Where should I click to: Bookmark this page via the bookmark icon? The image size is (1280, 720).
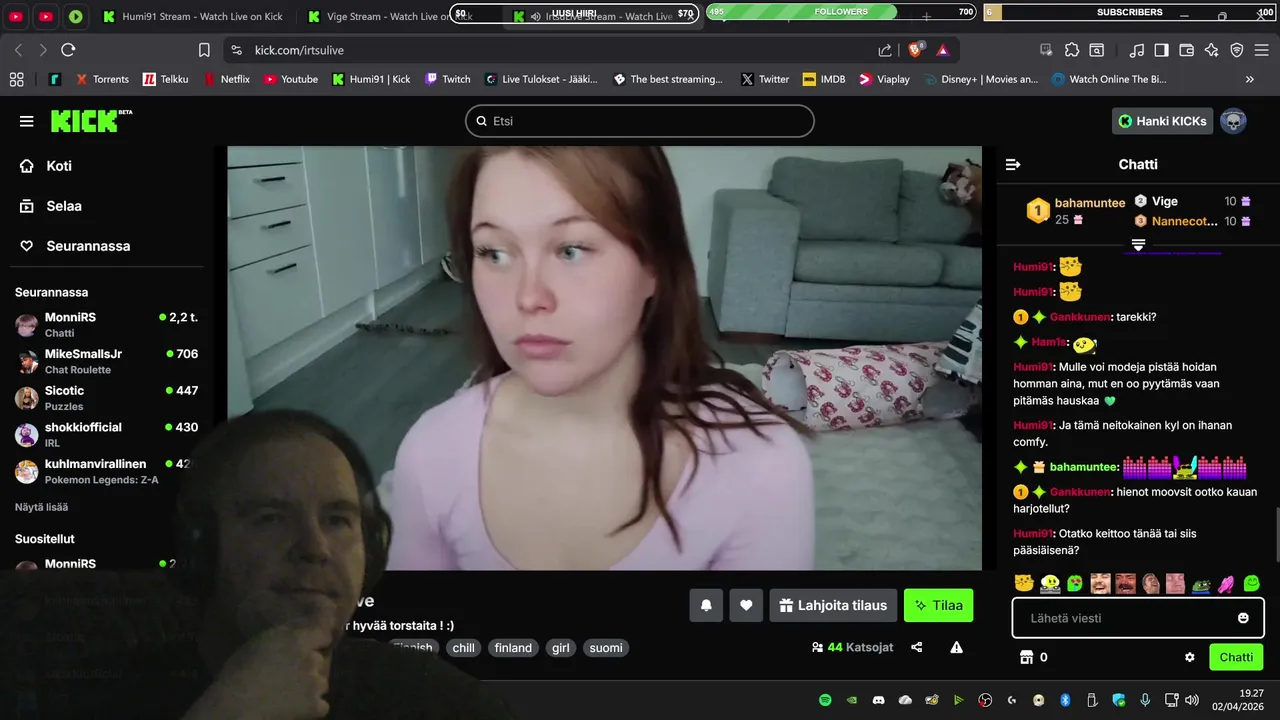pyautogui.click(x=204, y=50)
